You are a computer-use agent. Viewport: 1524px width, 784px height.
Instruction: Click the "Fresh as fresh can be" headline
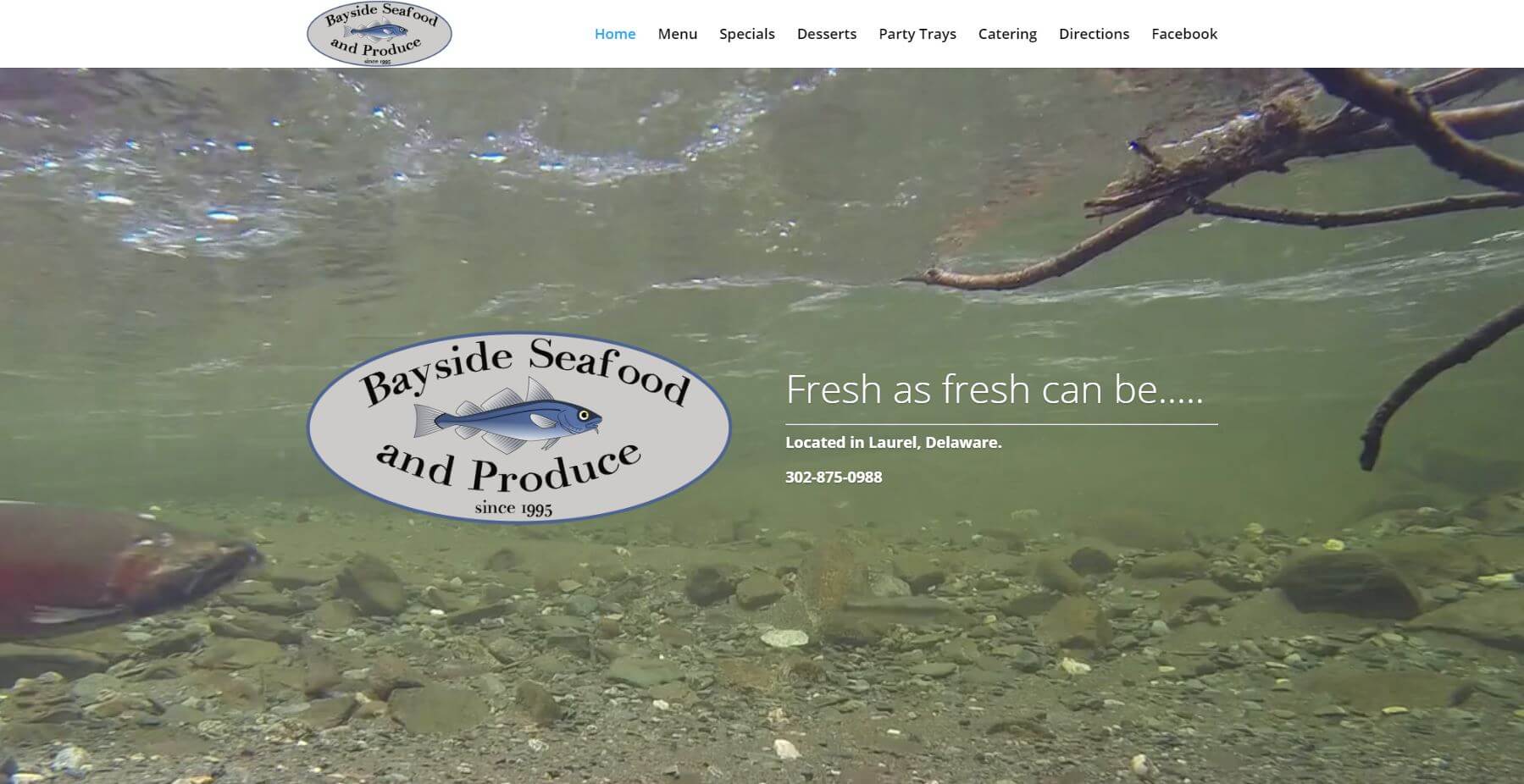point(995,389)
